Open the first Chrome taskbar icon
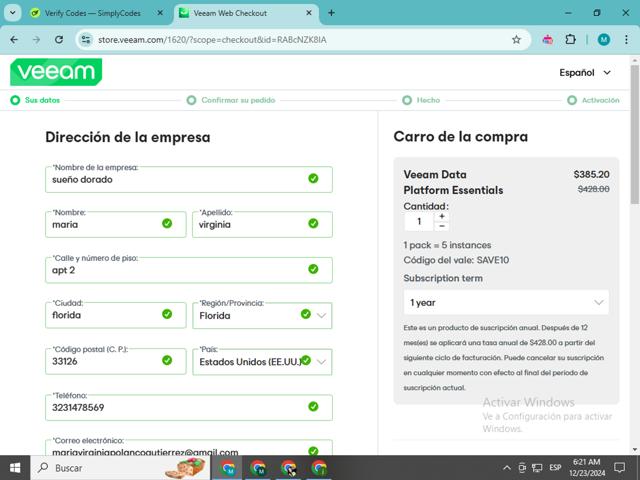 pos(227,468)
